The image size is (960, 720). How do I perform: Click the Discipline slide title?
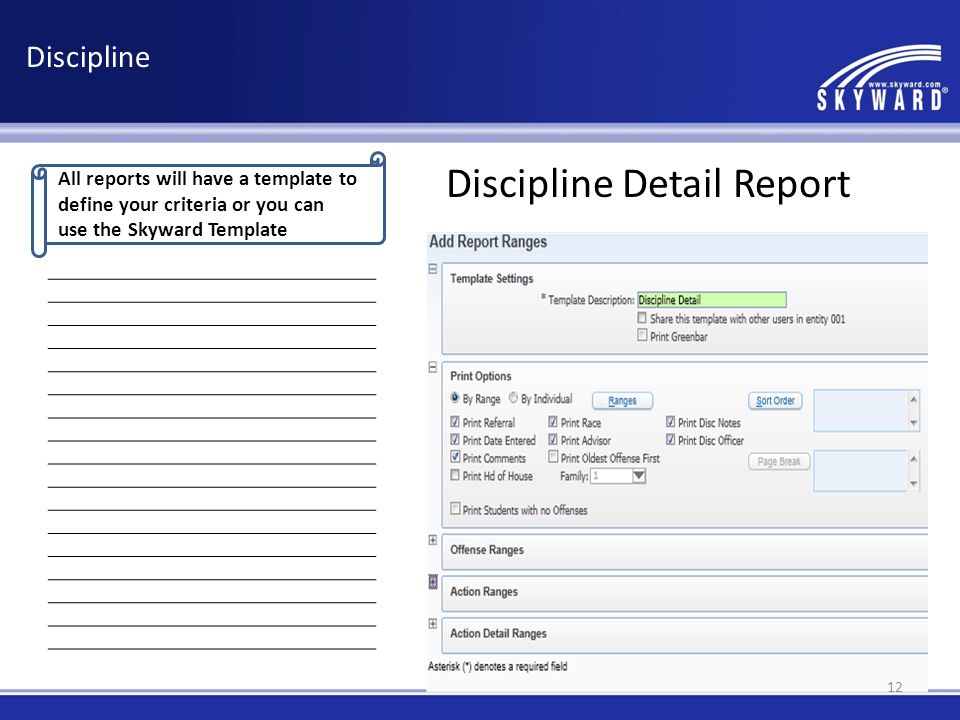pos(88,58)
